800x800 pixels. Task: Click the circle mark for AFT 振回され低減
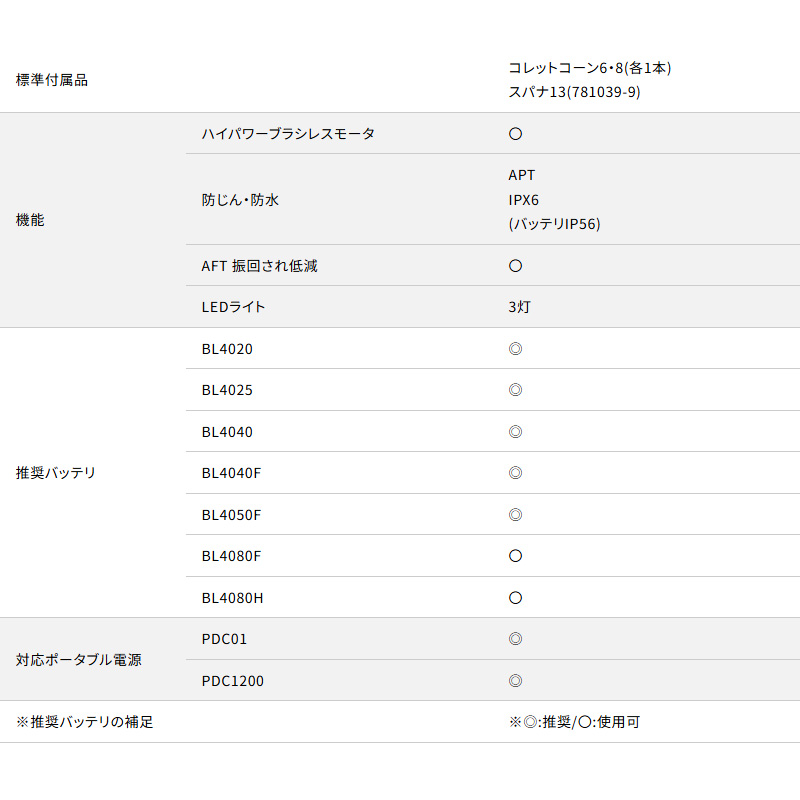(x=515, y=266)
